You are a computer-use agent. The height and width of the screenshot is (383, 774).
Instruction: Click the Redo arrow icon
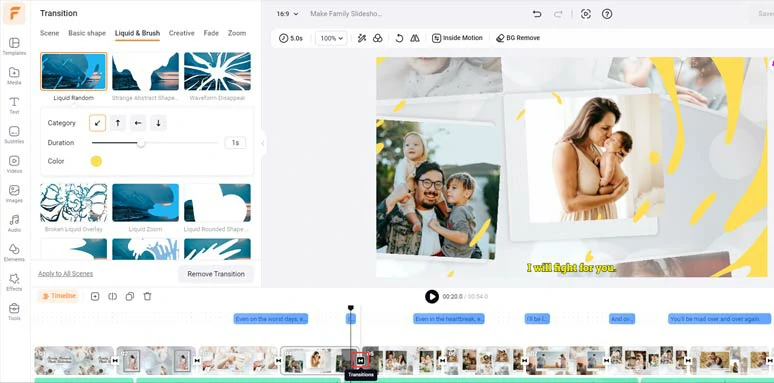[558, 14]
